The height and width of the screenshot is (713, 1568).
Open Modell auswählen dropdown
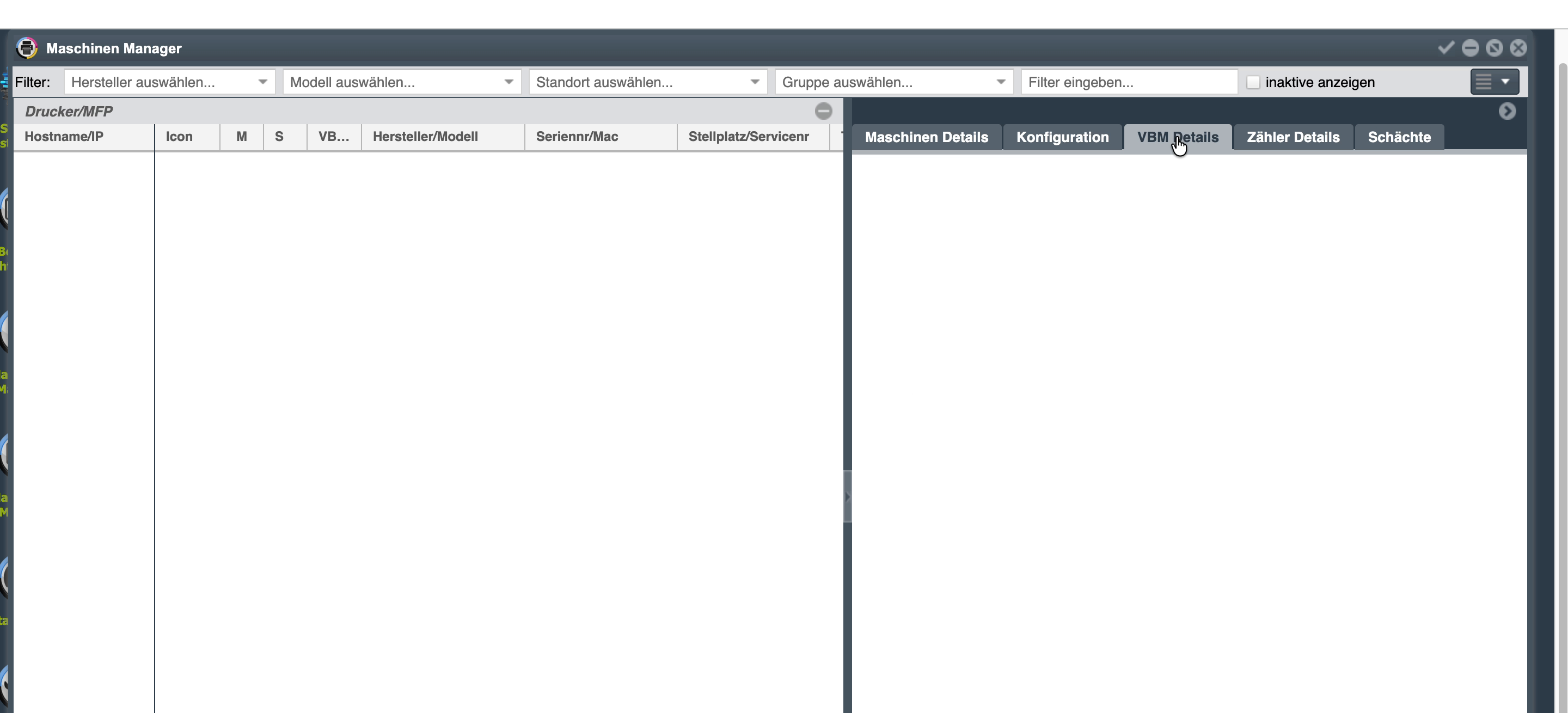tap(402, 82)
